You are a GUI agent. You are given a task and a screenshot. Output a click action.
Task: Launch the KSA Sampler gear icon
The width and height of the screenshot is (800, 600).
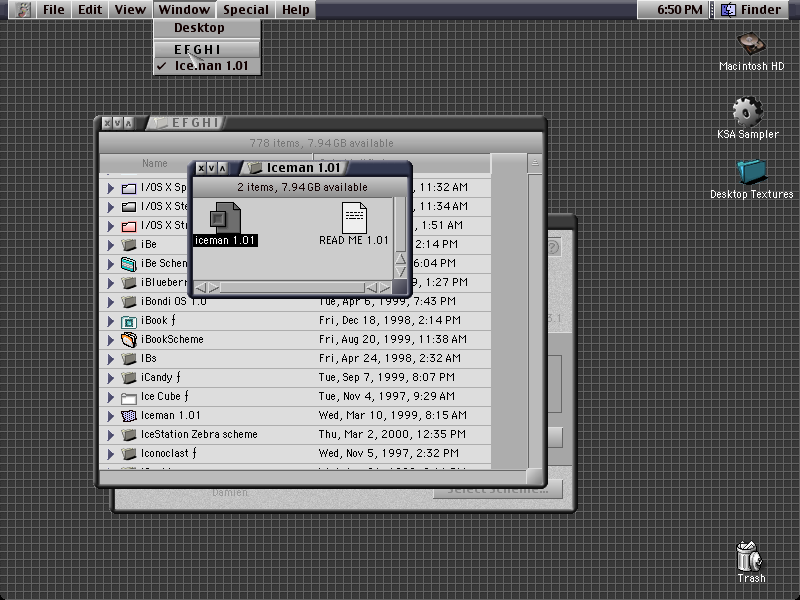(747, 111)
